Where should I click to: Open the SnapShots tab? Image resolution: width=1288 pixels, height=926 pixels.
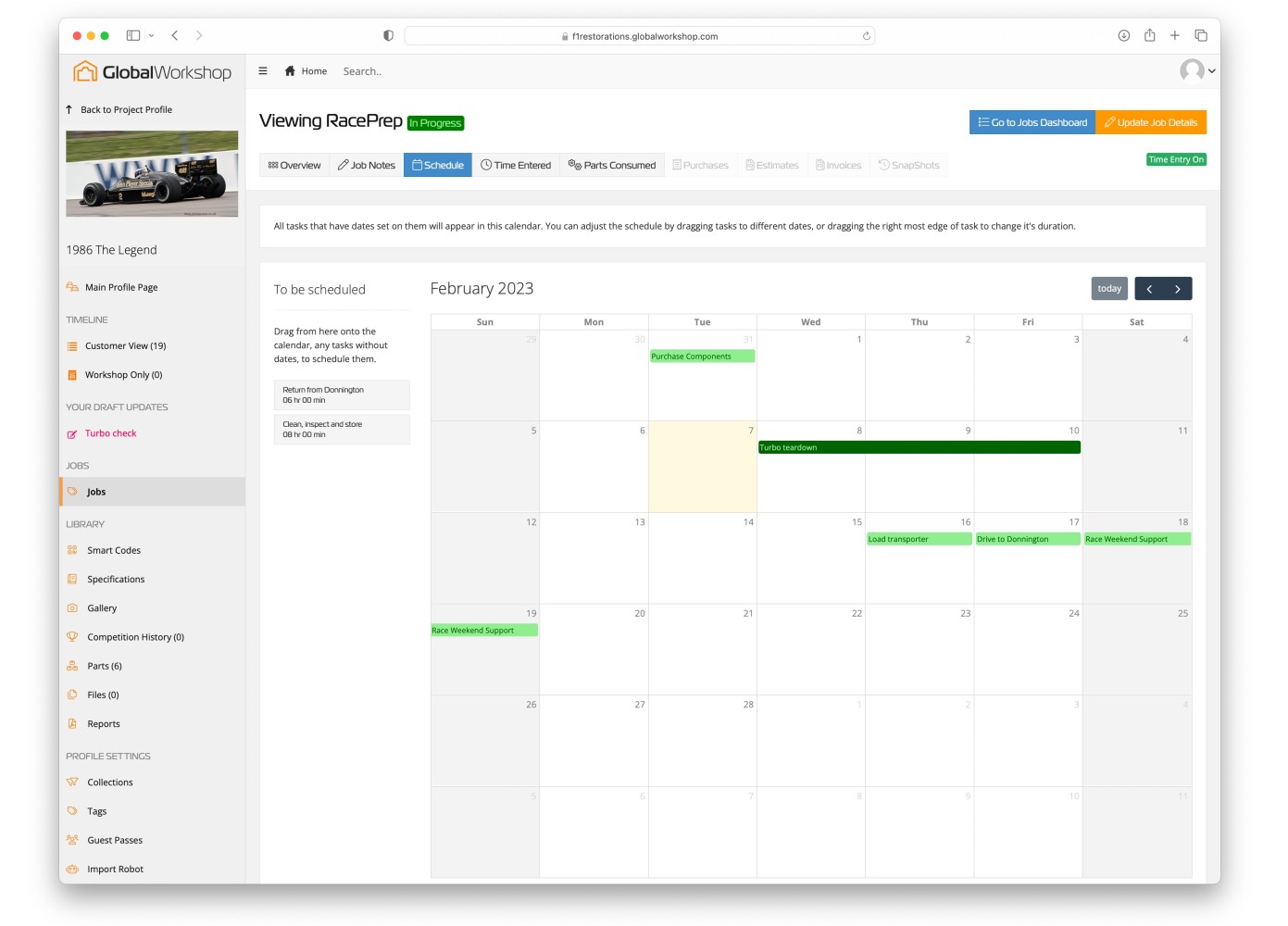point(909,165)
